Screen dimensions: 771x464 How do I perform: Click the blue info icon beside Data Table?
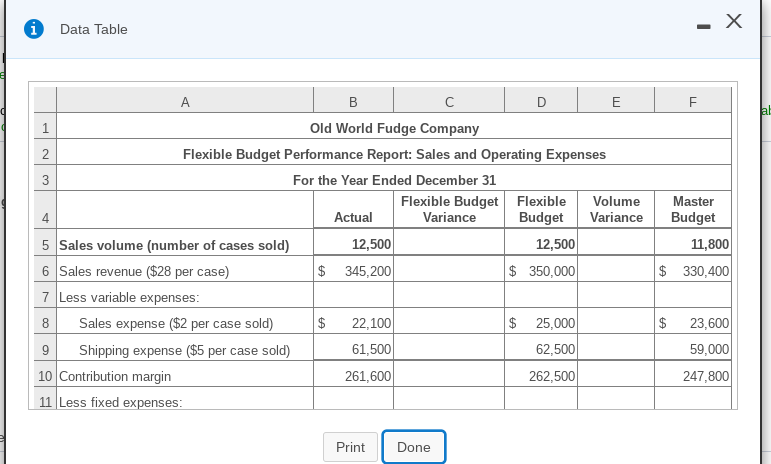(x=33, y=29)
